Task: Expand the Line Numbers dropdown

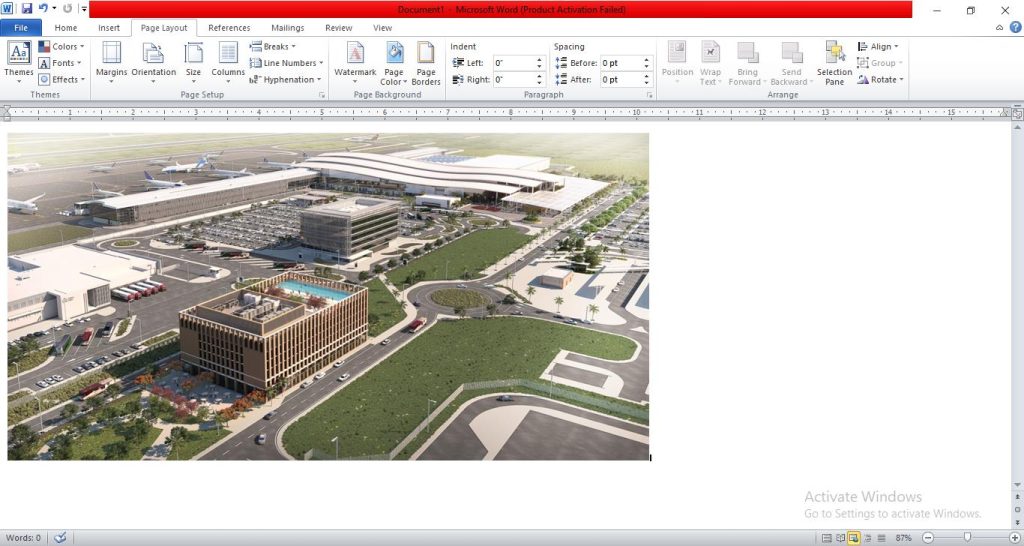Action: 286,63
